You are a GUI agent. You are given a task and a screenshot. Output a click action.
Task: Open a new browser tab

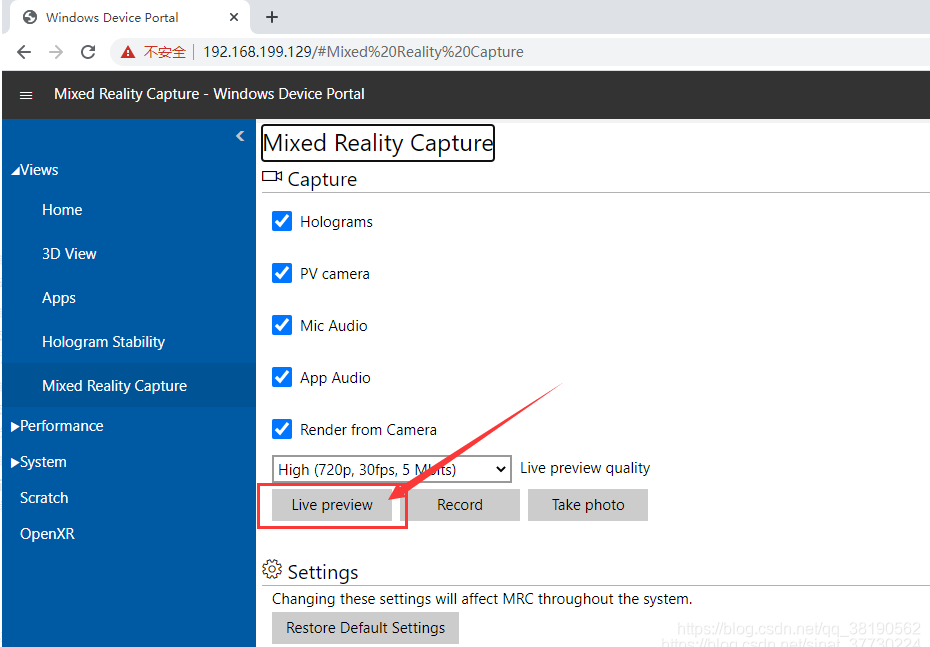coord(272,17)
